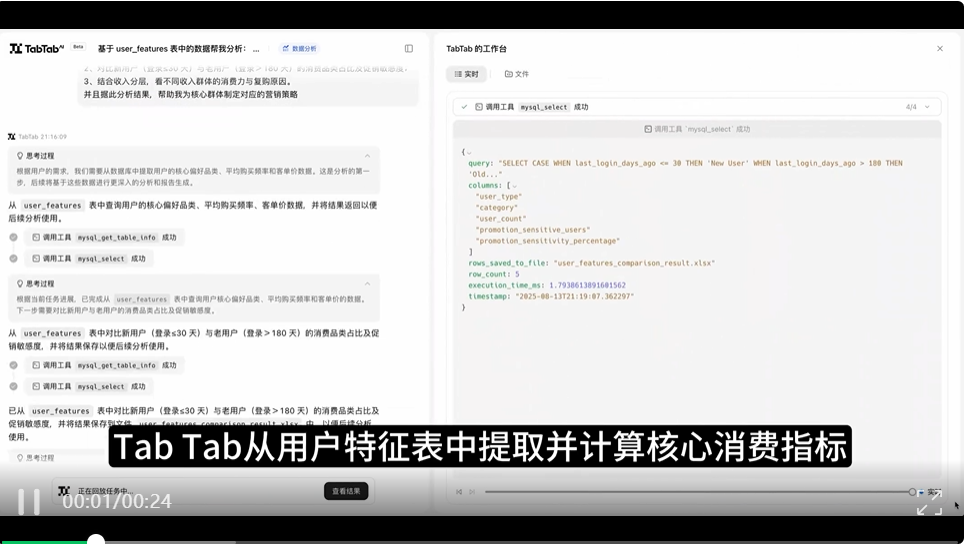
Task: Click the 调用工具 'mysql_select' 成功 banner
Action: 697,129
